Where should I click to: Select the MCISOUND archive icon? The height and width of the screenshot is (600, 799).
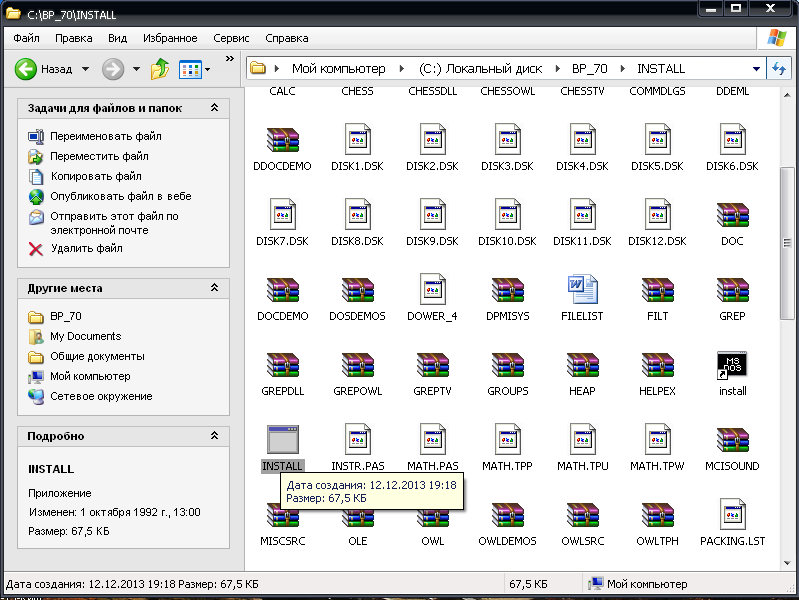point(732,439)
